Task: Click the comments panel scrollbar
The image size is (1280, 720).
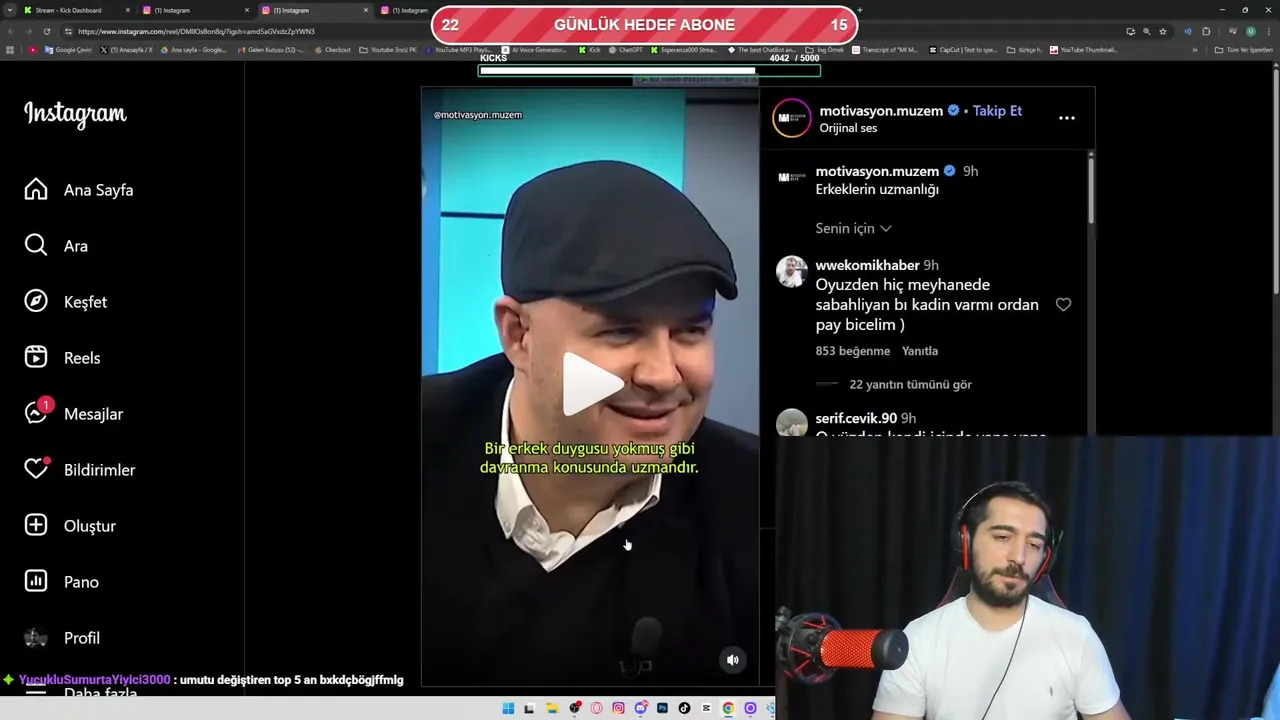Action: click(1090, 190)
